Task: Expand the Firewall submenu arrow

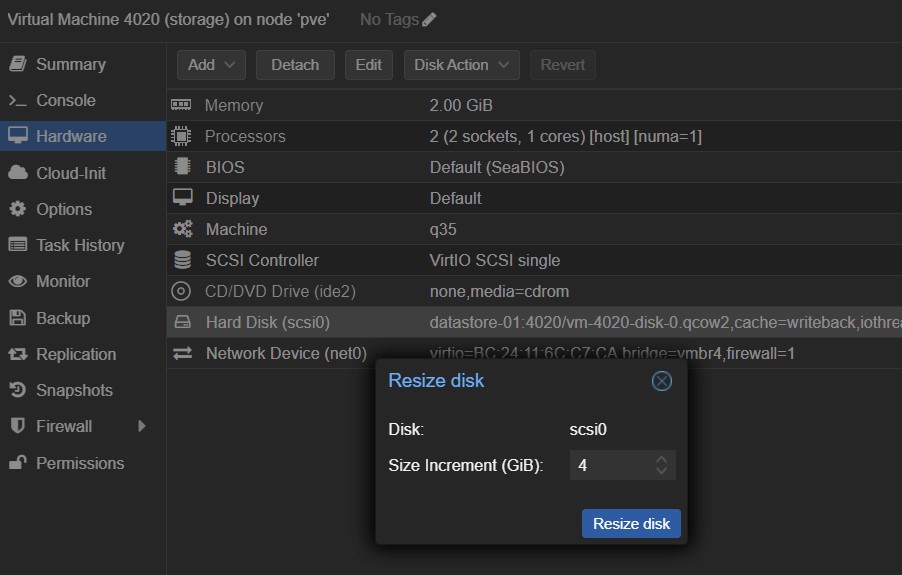Action: tap(142, 426)
